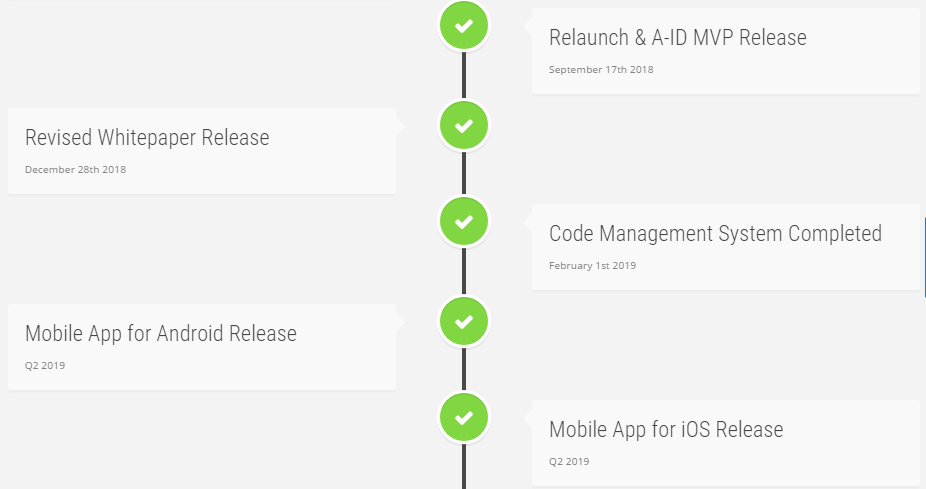Open the Revised Whitepaper Release heading
This screenshot has width=926, height=489.
(147, 138)
